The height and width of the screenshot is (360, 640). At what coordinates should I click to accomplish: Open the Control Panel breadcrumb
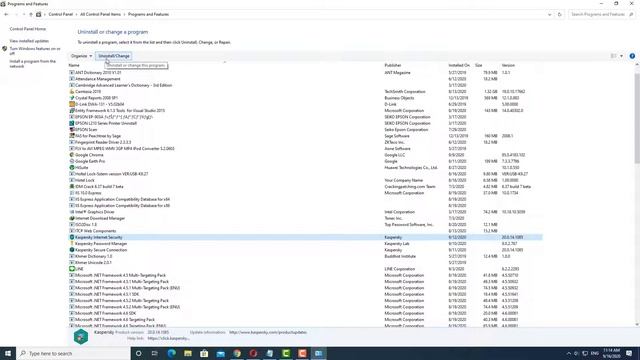click(x=60, y=14)
